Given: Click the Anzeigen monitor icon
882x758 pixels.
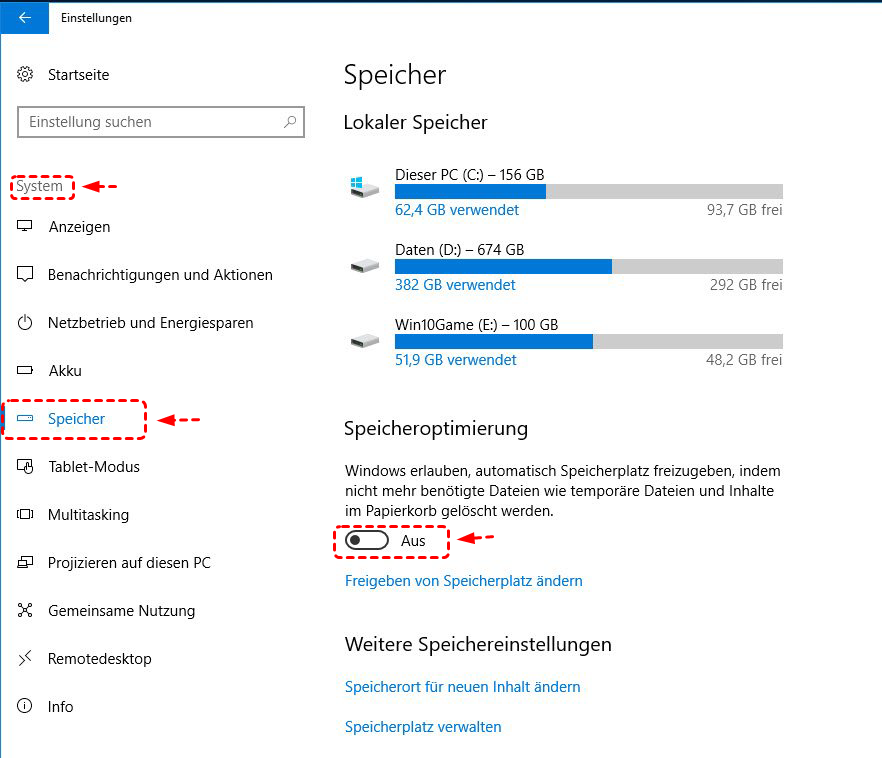Looking at the screenshot, I should [26, 227].
